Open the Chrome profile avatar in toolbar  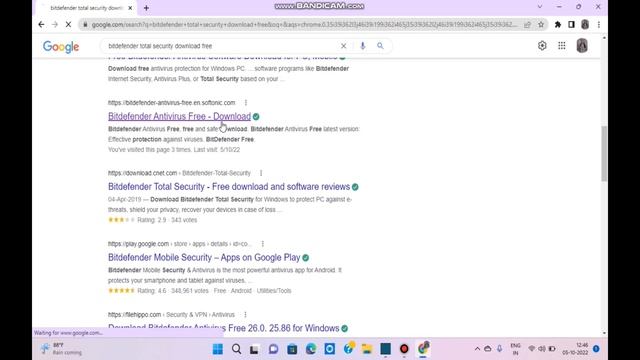click(x=585, y=24)
